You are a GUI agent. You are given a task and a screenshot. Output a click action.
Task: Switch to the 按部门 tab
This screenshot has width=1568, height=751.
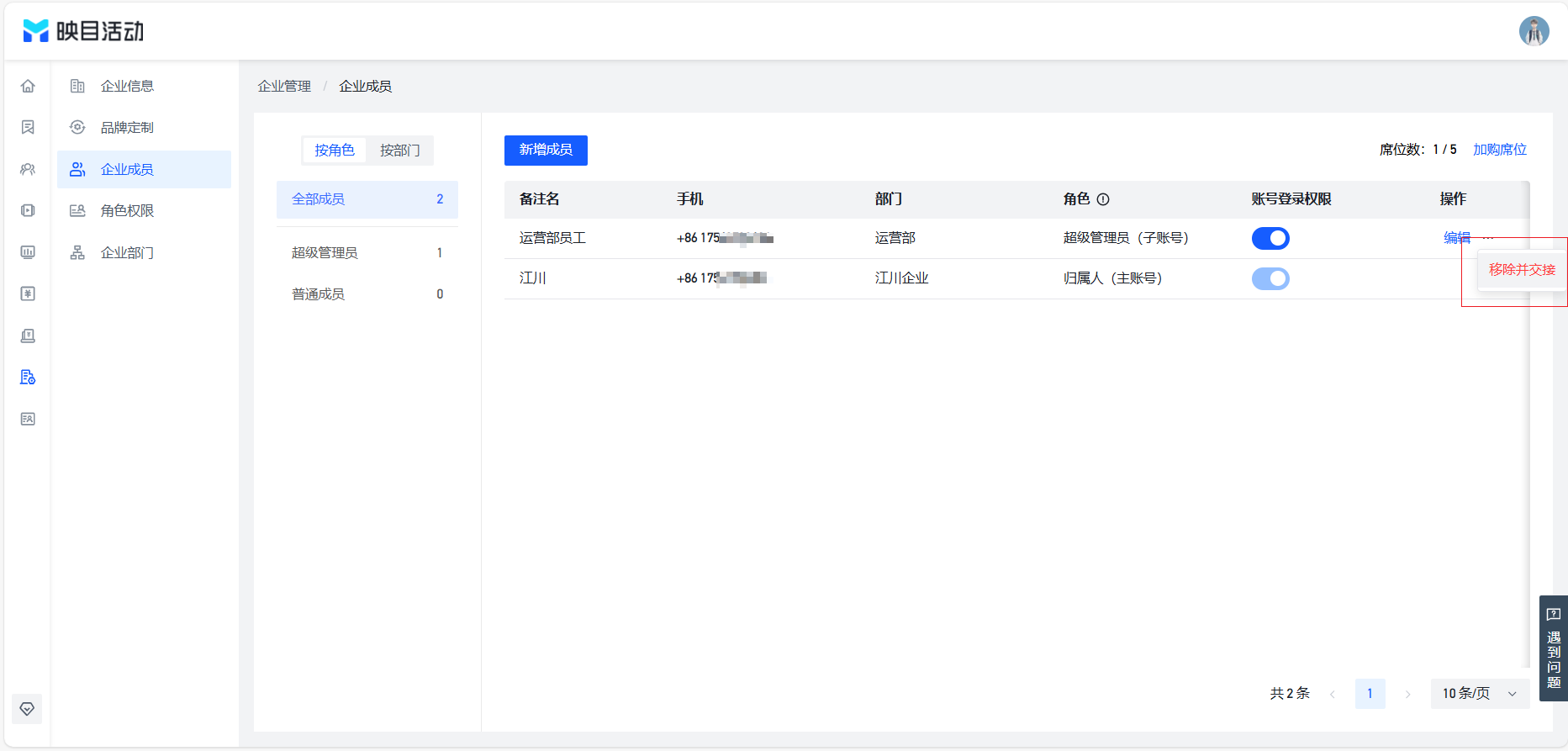tap(399, 150)
